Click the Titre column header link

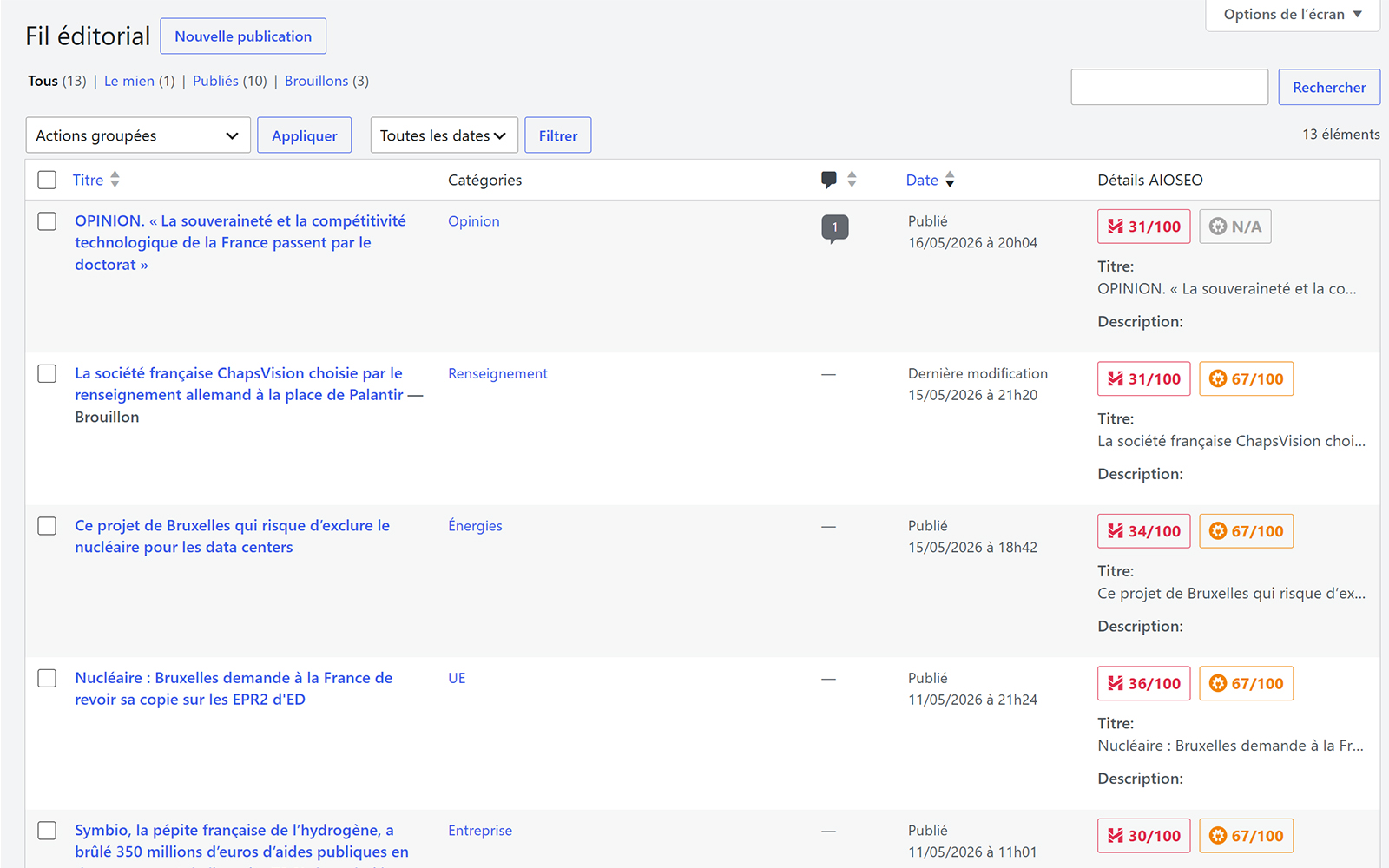(x=88, y=180)
